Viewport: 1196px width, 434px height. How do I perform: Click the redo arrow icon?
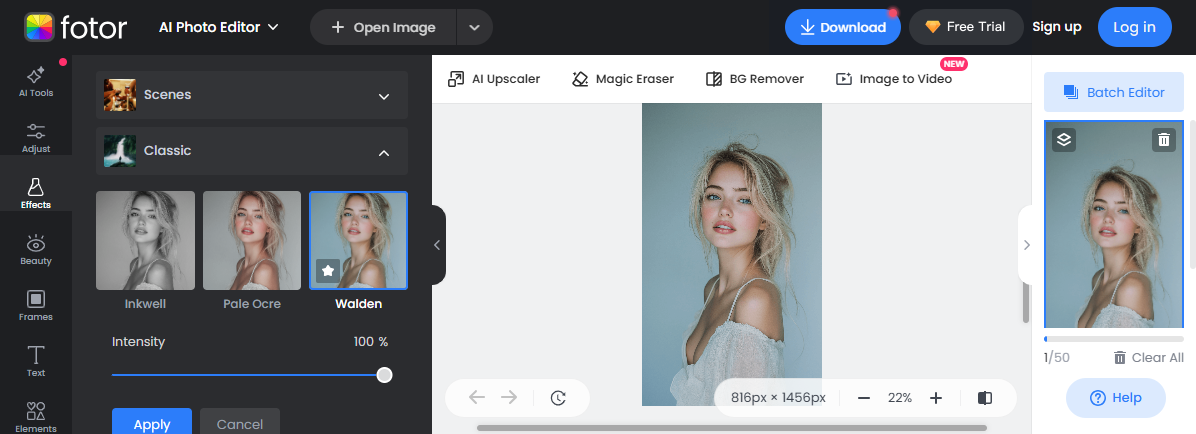coord(509,397)
